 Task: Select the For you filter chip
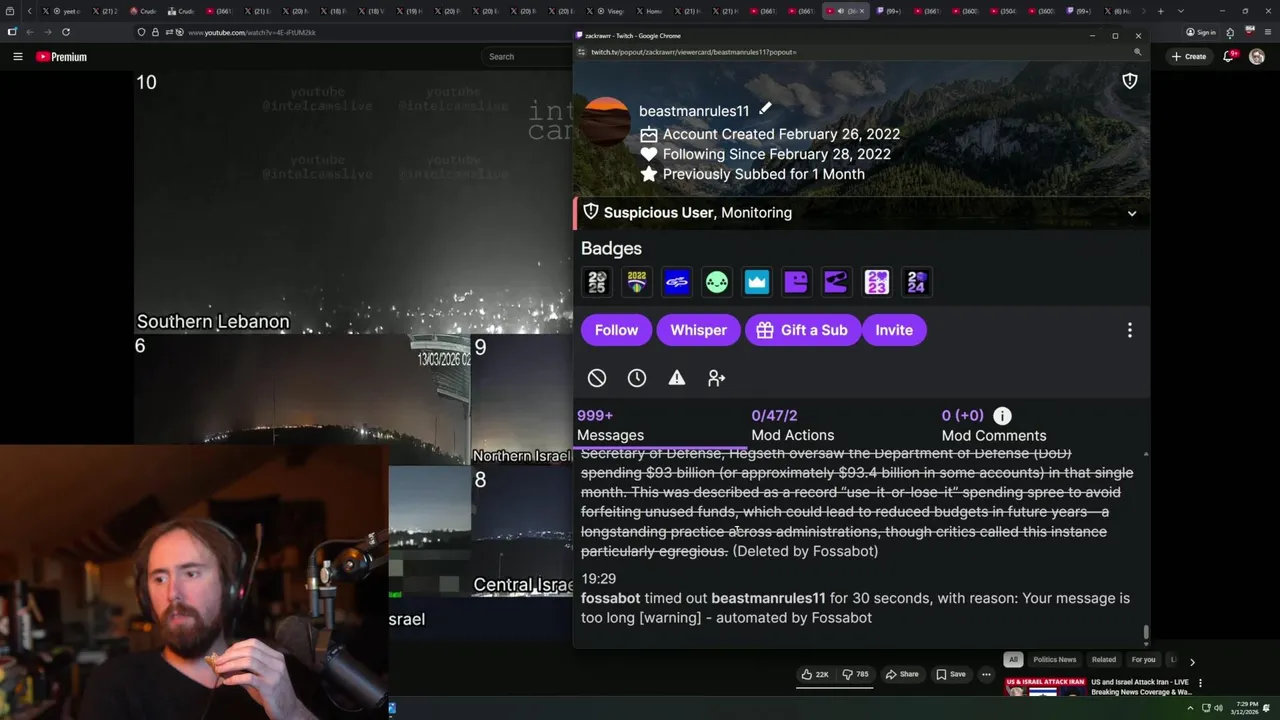pyautogui.click(x=1143, y=660)
